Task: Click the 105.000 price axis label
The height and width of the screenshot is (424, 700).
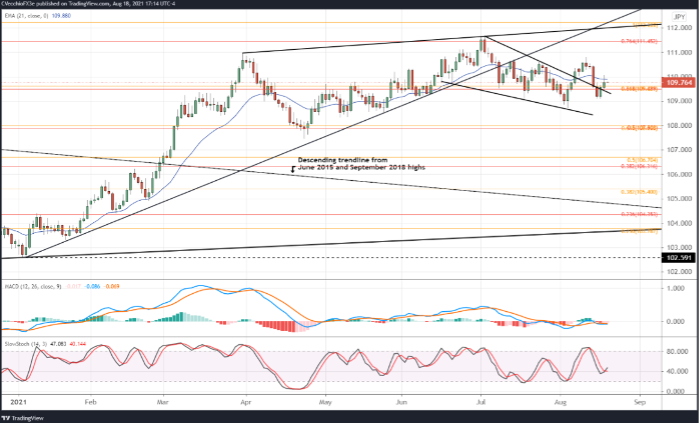Action: coord(677,199)
